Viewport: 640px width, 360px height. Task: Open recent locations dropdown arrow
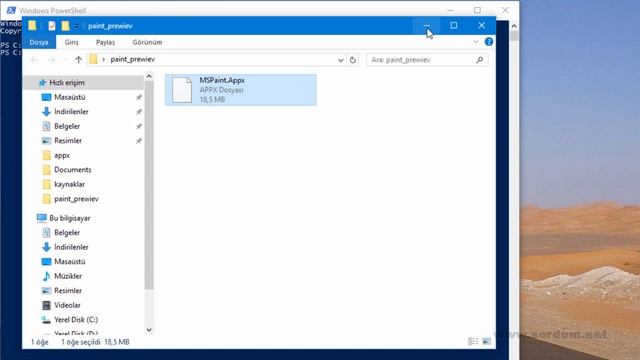[65, 60]
